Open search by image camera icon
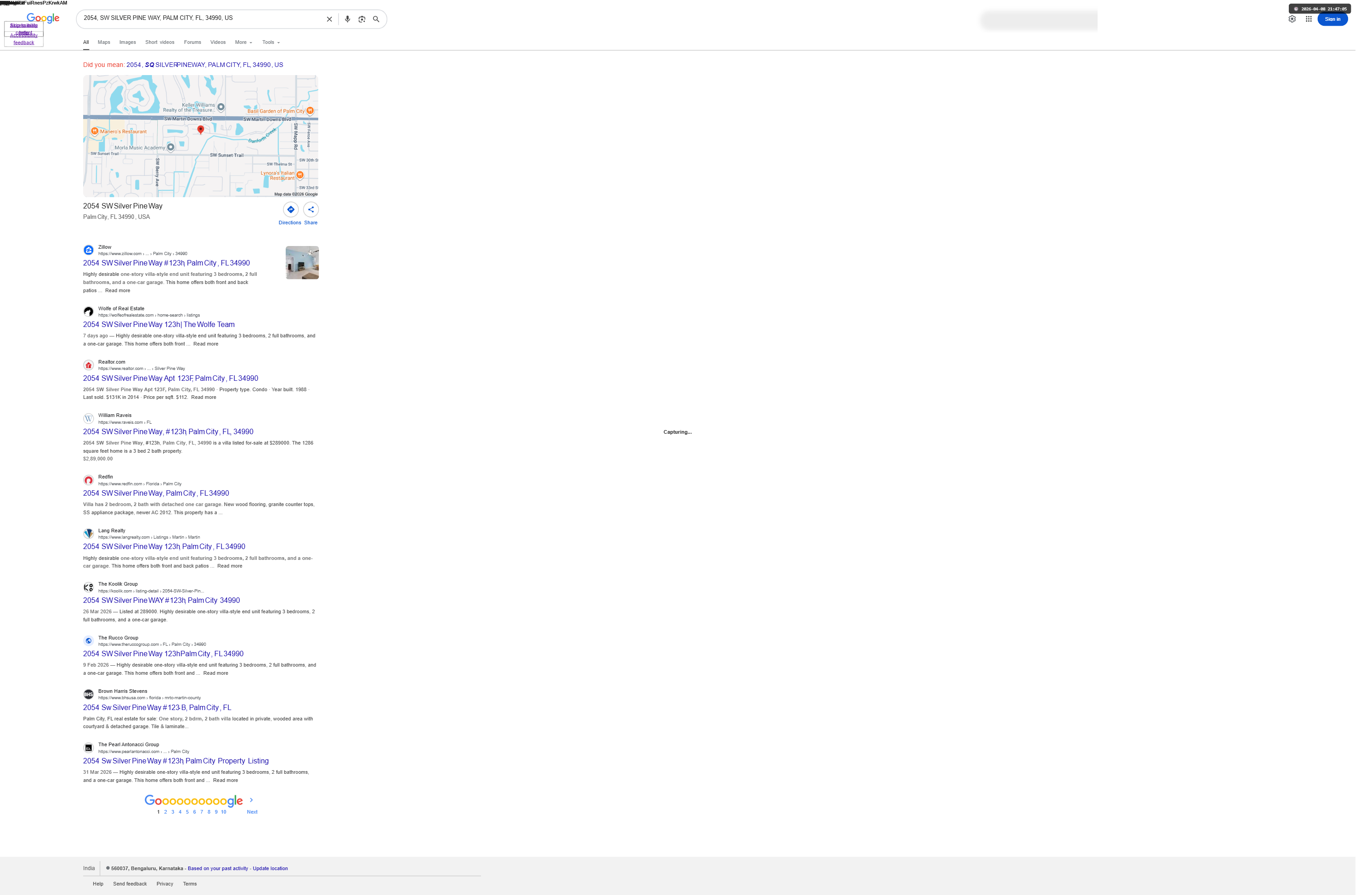This screenshot has height=895, width=1372. coord(362,19)
